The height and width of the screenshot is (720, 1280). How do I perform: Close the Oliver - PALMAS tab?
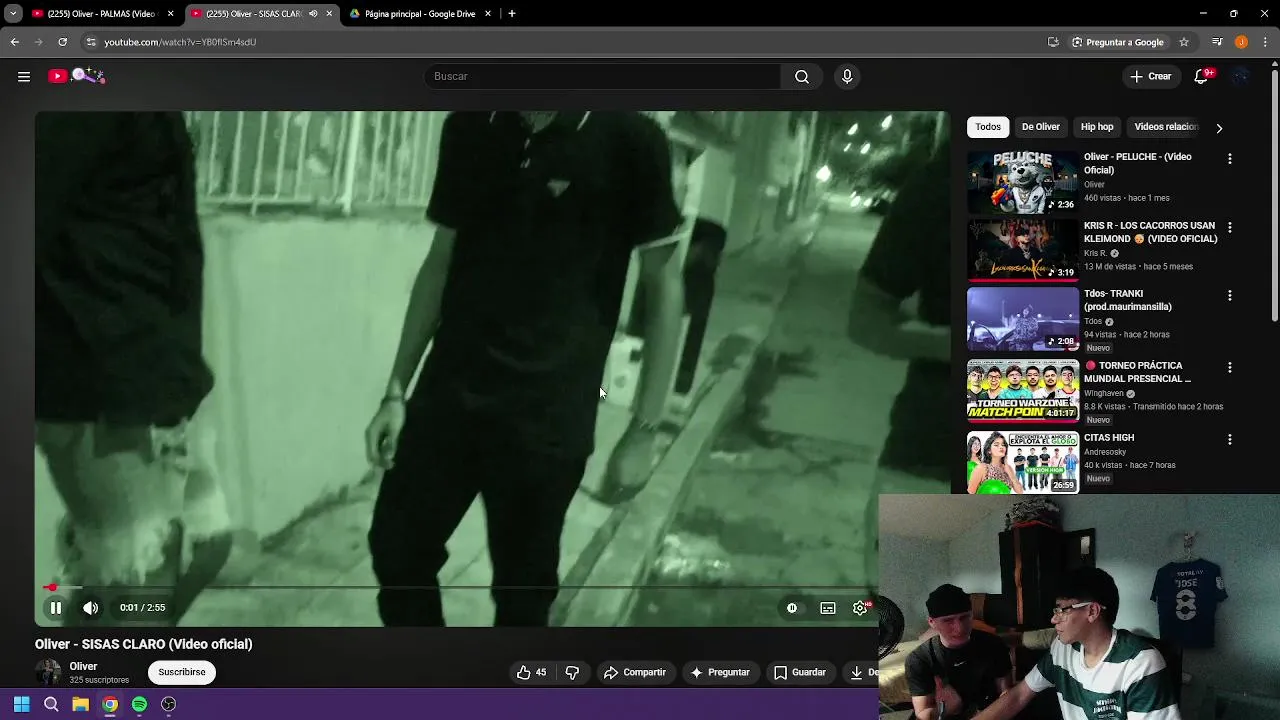point(170,14)
